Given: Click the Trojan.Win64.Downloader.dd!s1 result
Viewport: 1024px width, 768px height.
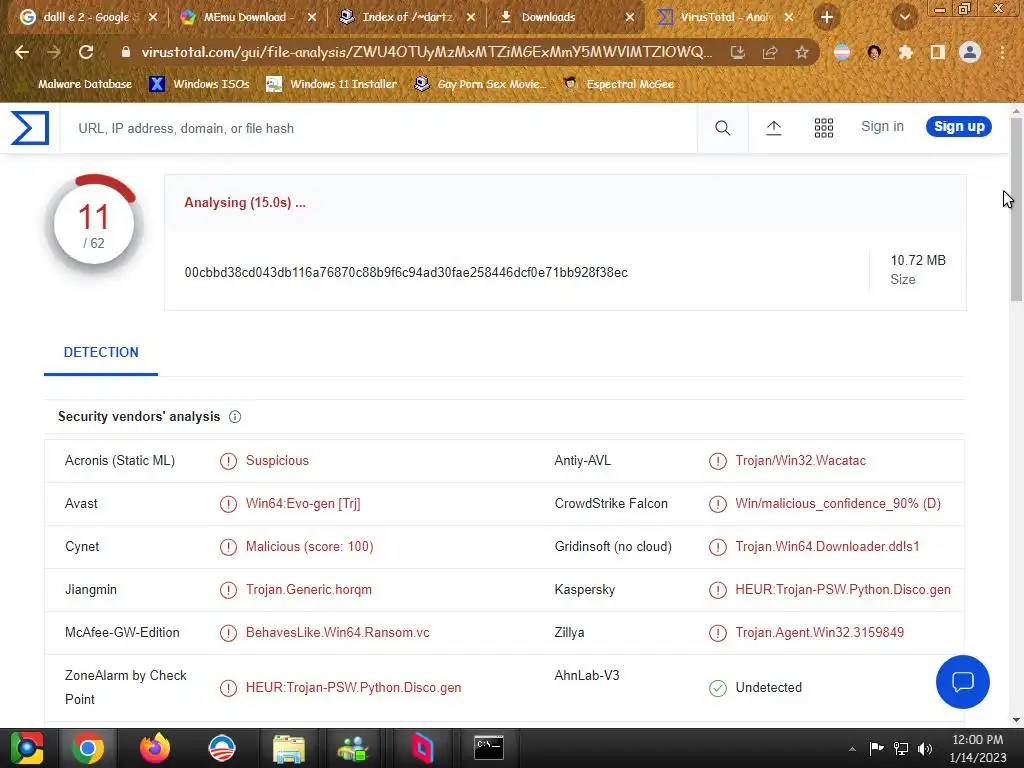Looking at the screenshot, I should coord(827,547).
